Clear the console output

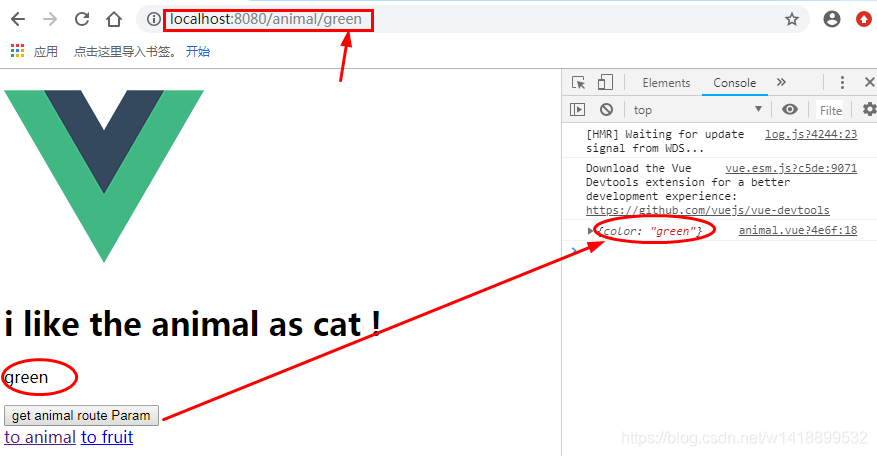[606, 110]
